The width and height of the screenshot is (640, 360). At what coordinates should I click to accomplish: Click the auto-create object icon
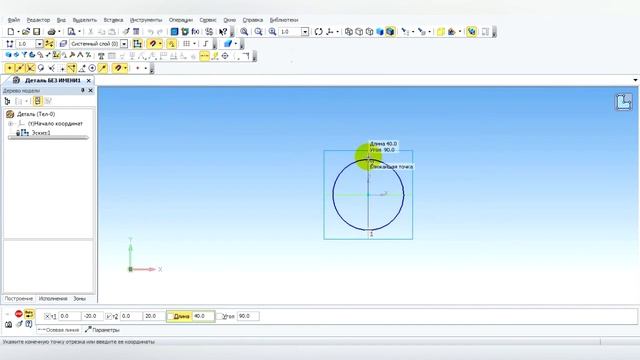click(x=29, y=313)
